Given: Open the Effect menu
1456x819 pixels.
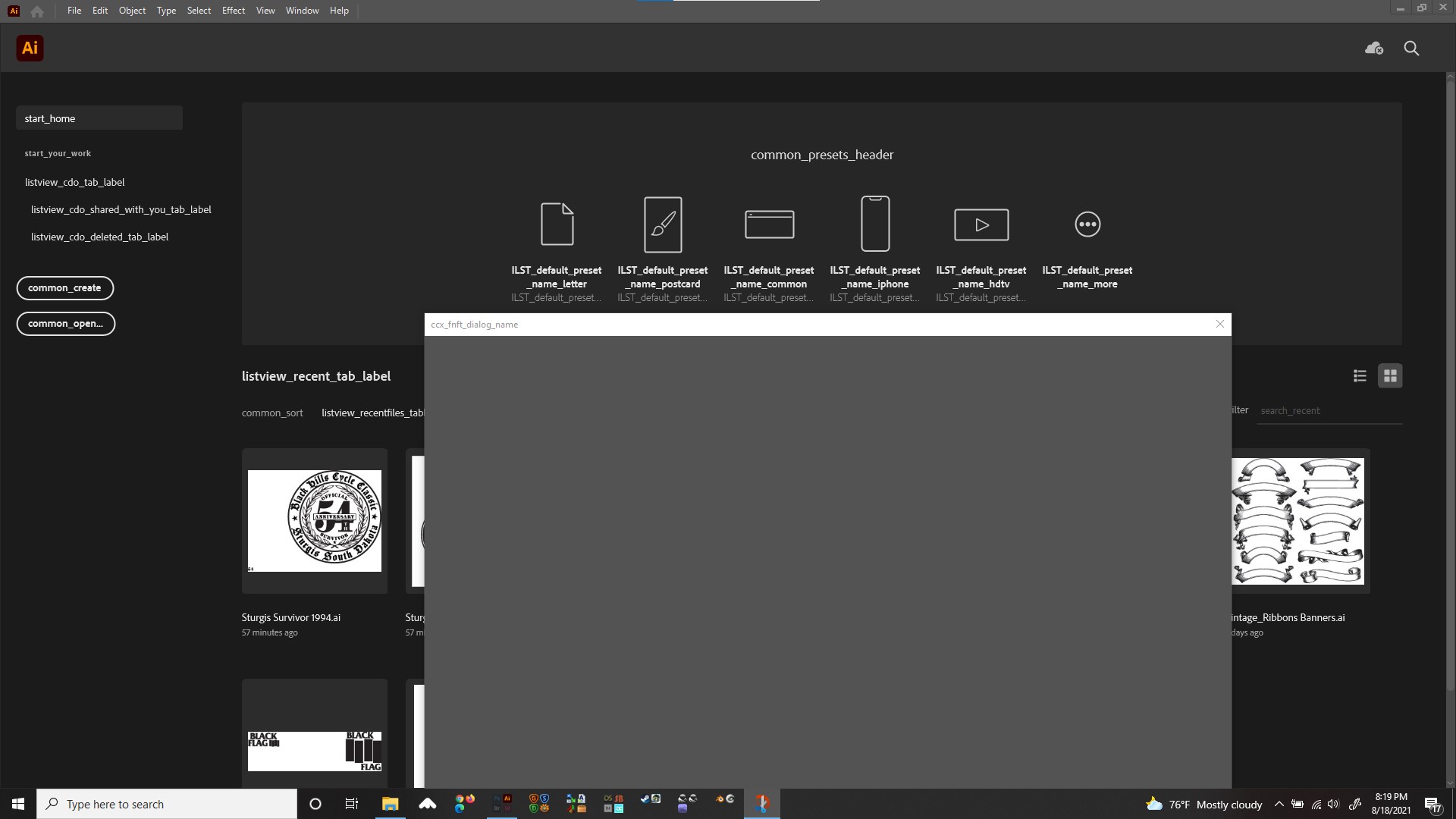Looking at the screenshot, I should click(x=233, y=10).
